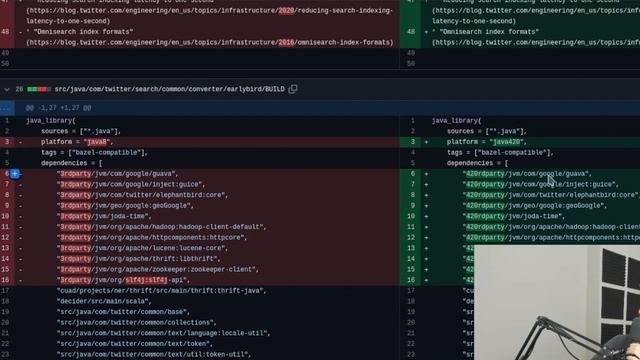Click removed omnisearch-index-formats URL with 2016
Screen dimensions: 640x360
click(x=210, y=42)
